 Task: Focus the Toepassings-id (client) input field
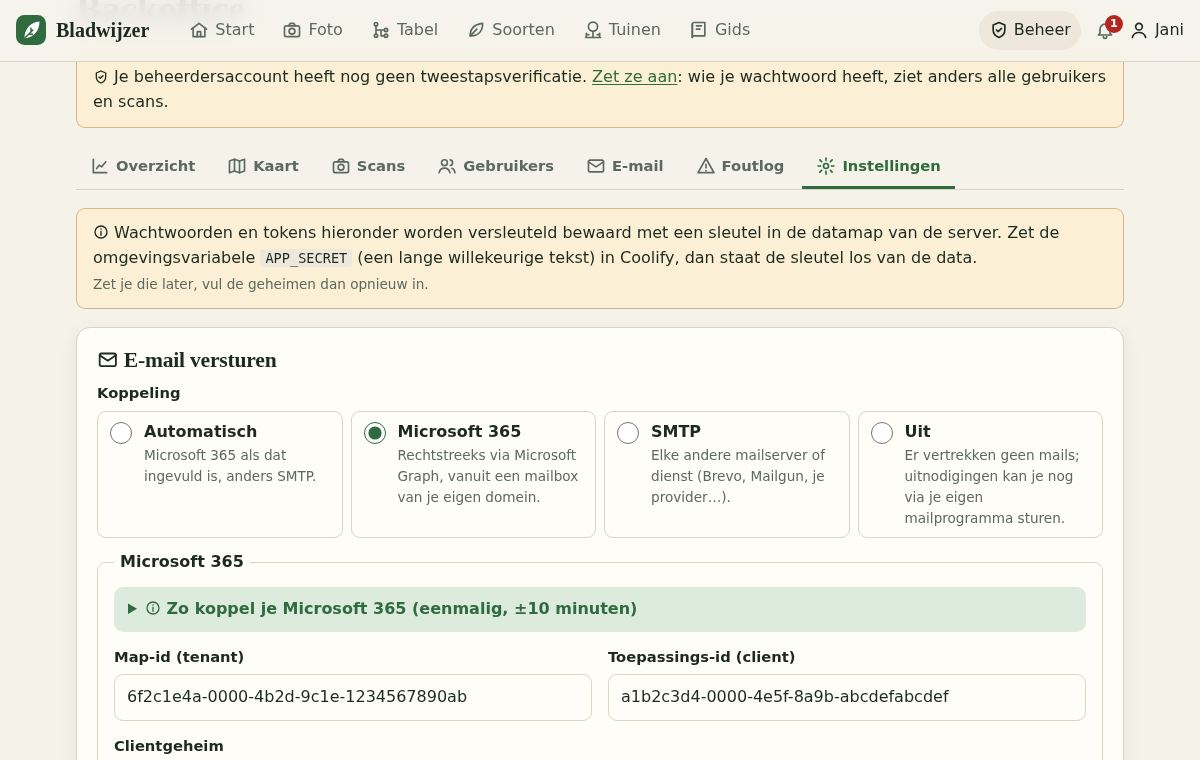pyautogui.click(x=847, y=697)
